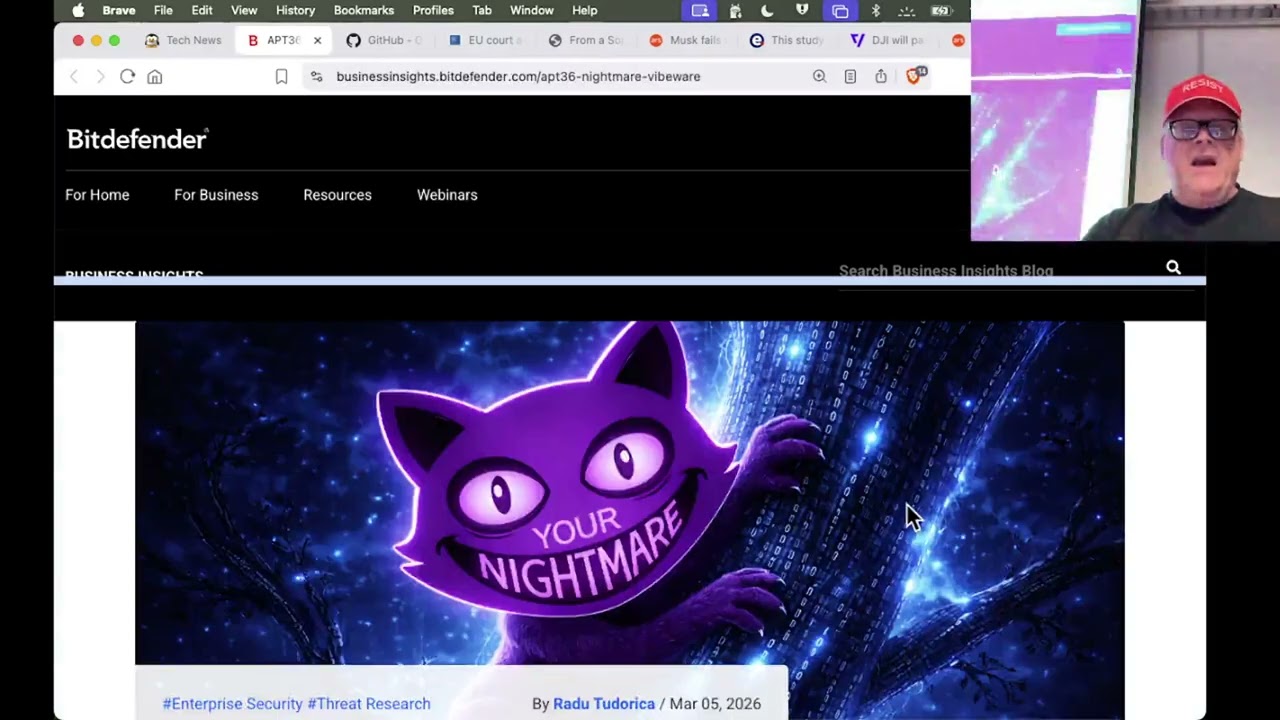Open the Resources navigation link
Image resolution: width=1280 pixels, height=720 pixels.
(337, 195)
